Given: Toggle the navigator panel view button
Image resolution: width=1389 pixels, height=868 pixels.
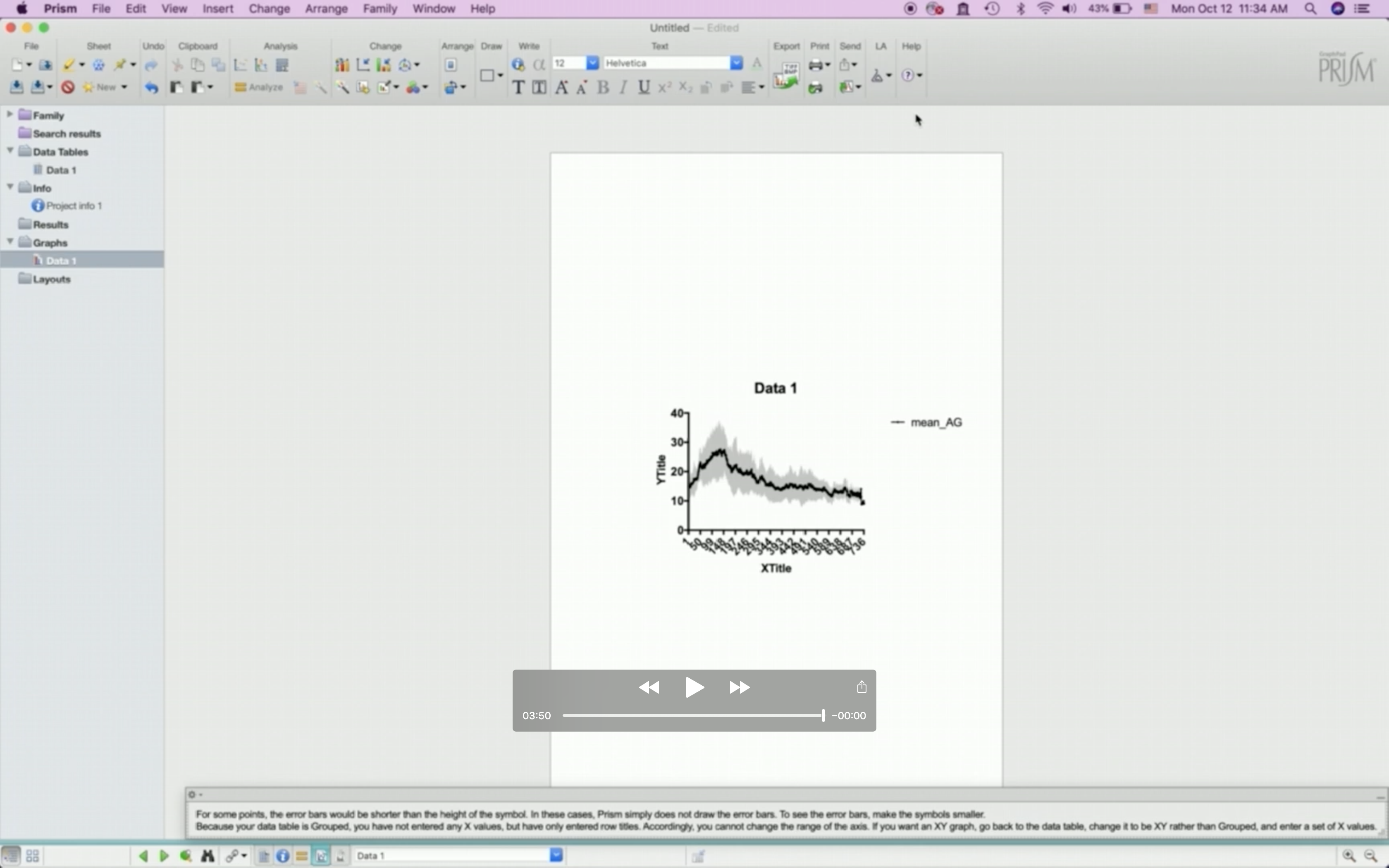Looking at the screenshot, I should coord(10,856).
